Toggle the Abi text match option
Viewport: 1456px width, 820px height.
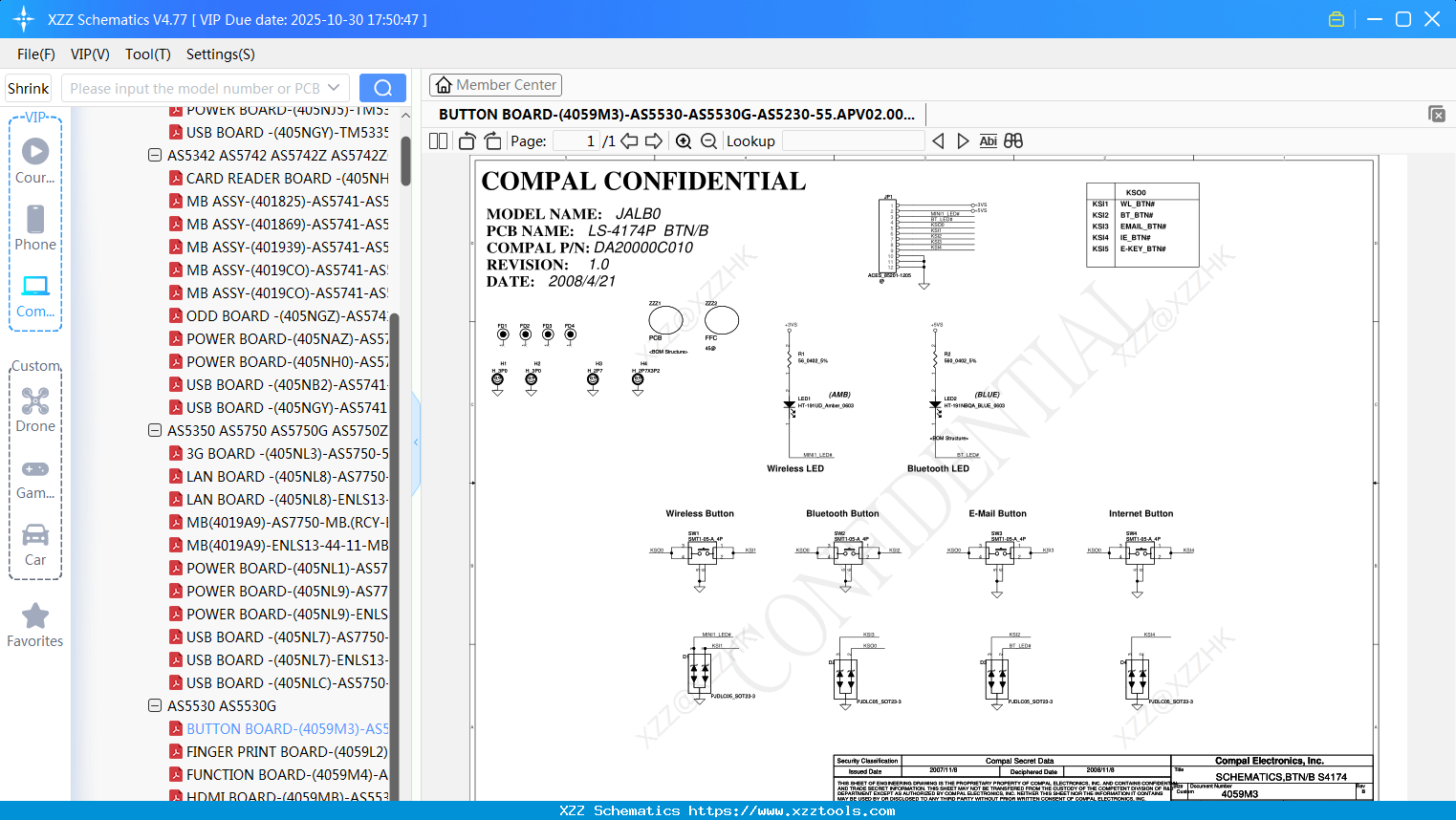tap(989, 140)
